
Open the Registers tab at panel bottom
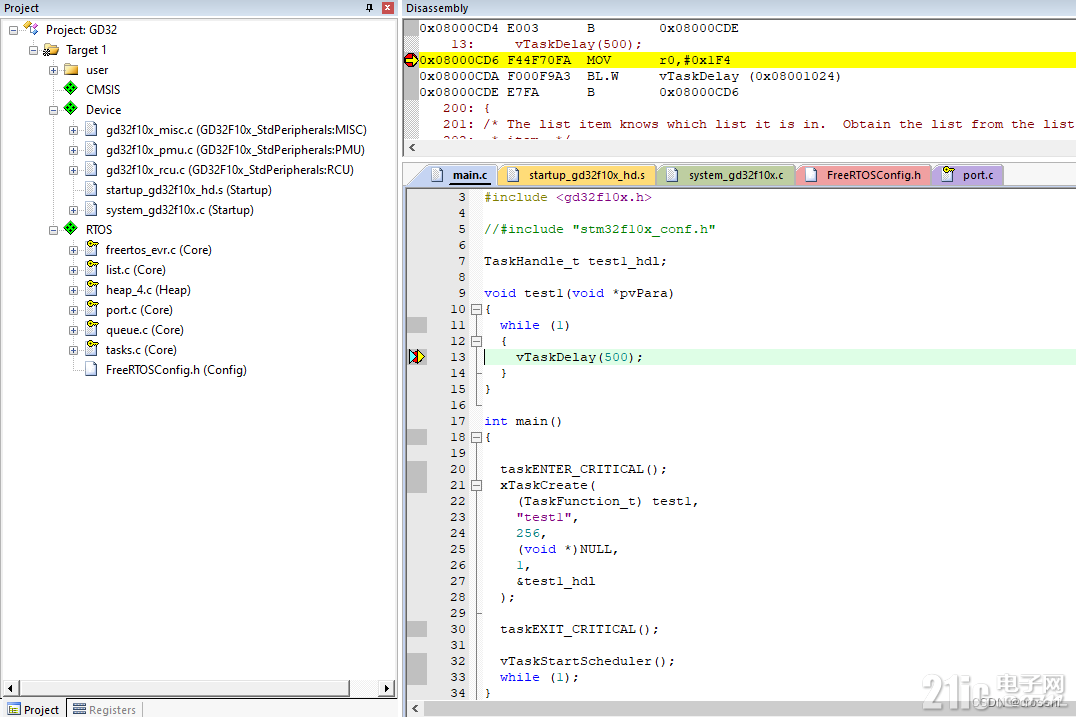coord(105,709)
